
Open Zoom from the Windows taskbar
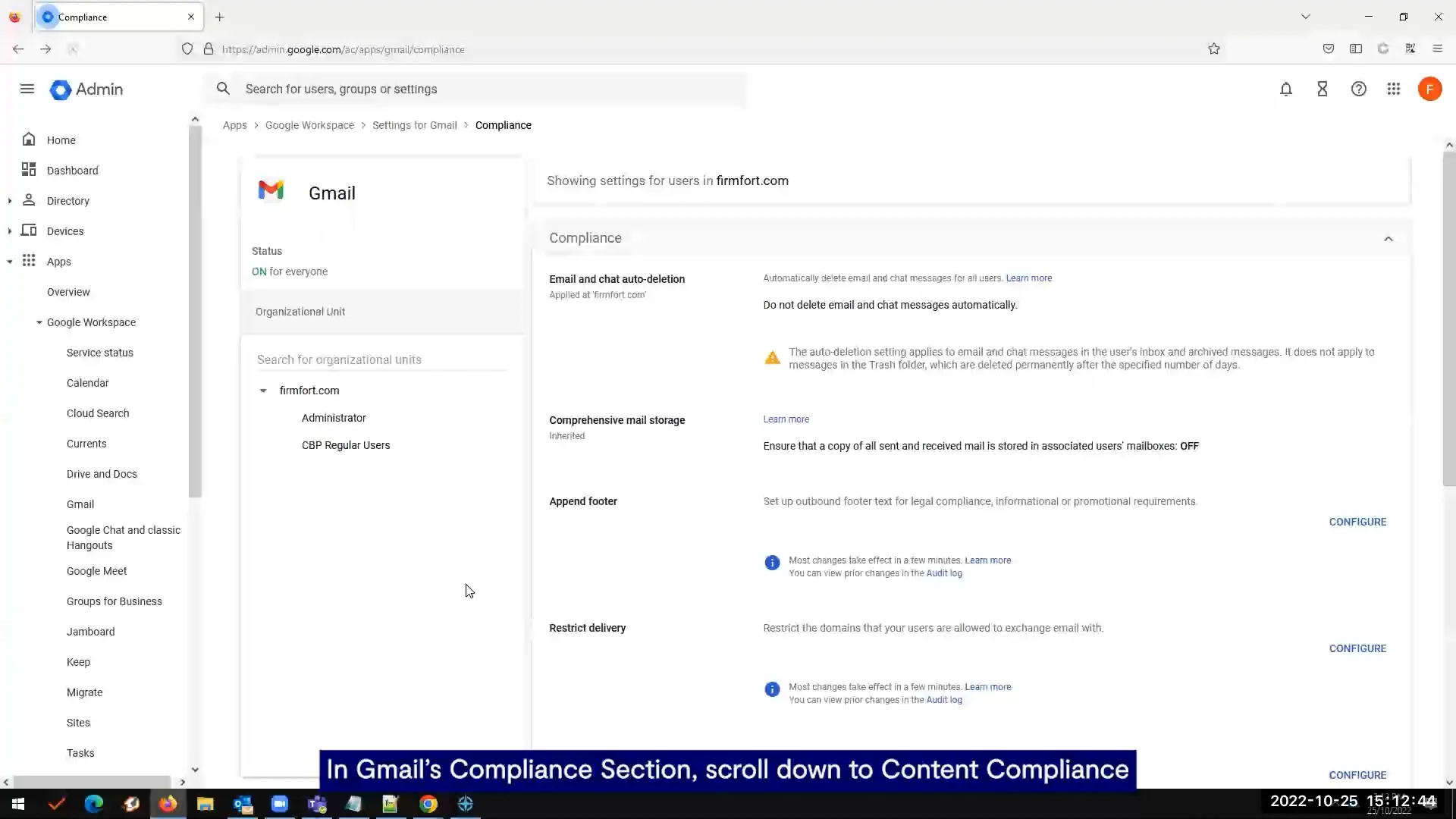(280, 804)
